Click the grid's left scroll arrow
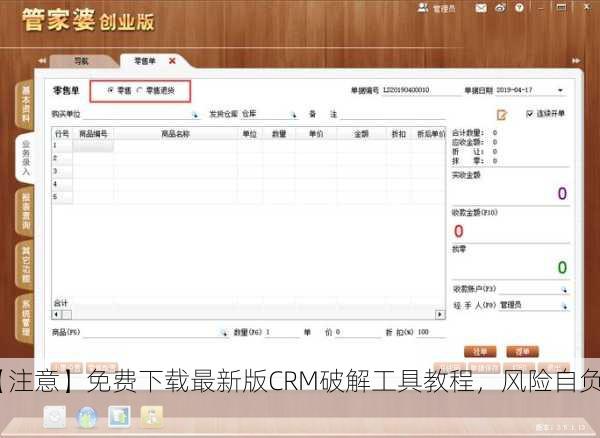This screenshot has height=438, width=600. point(56,314)
